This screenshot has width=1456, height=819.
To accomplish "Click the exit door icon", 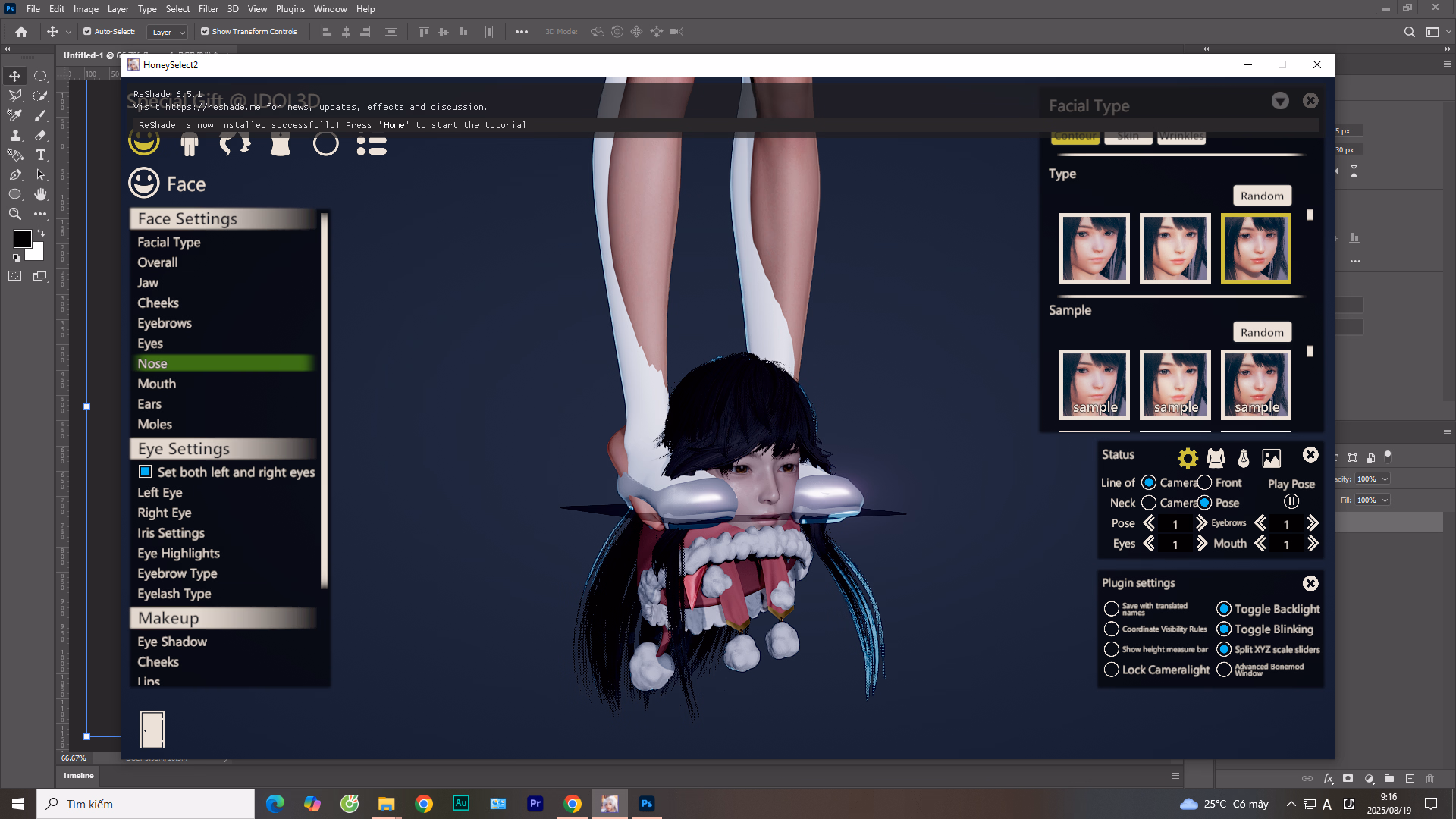I will click(152, 729).
